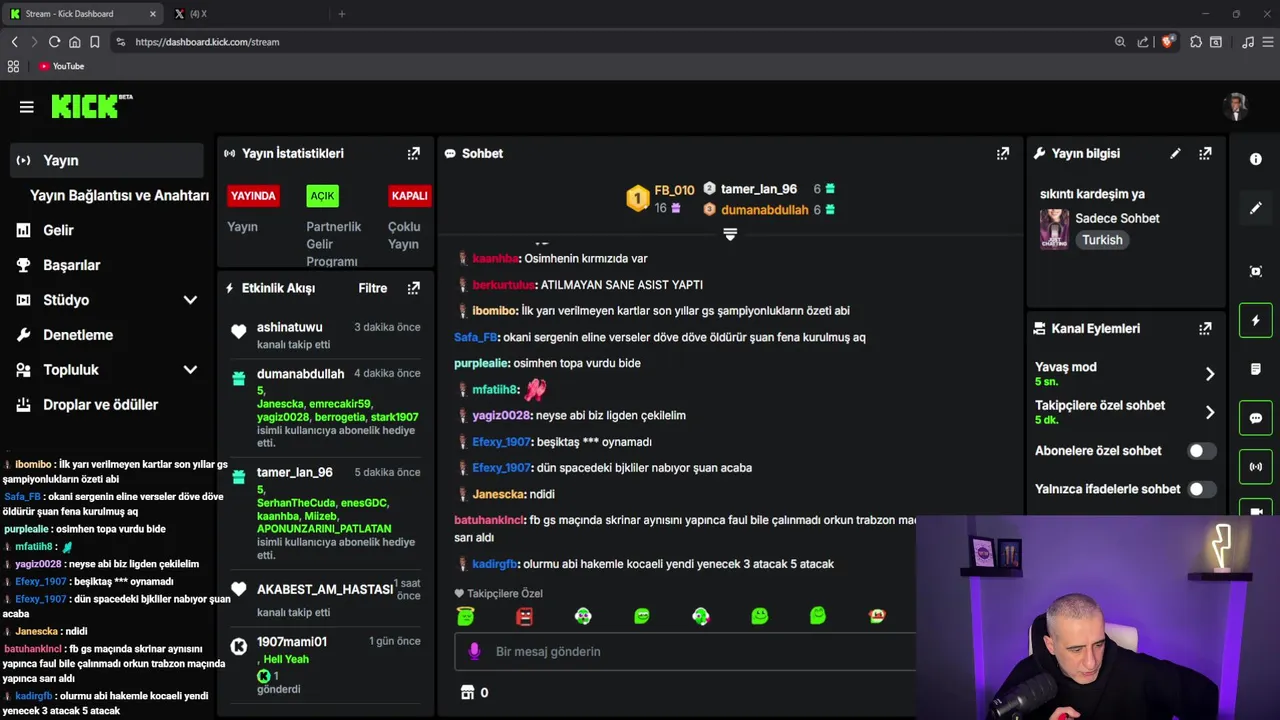
Task: Open the Filtre dropdown in Etkinlik Akışı
Action: tap(372, 288)
